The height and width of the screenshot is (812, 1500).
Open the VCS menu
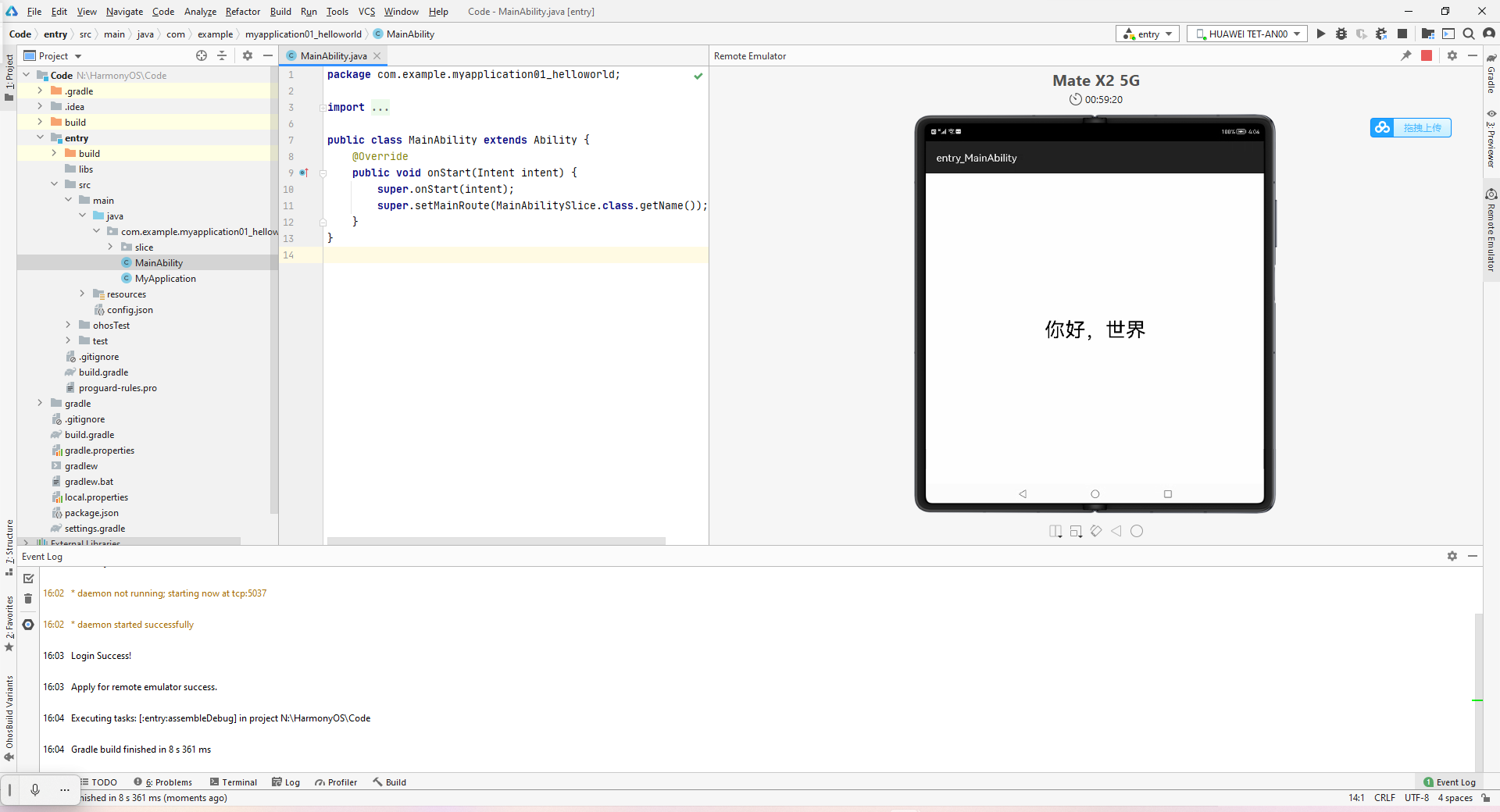point(366,12)
